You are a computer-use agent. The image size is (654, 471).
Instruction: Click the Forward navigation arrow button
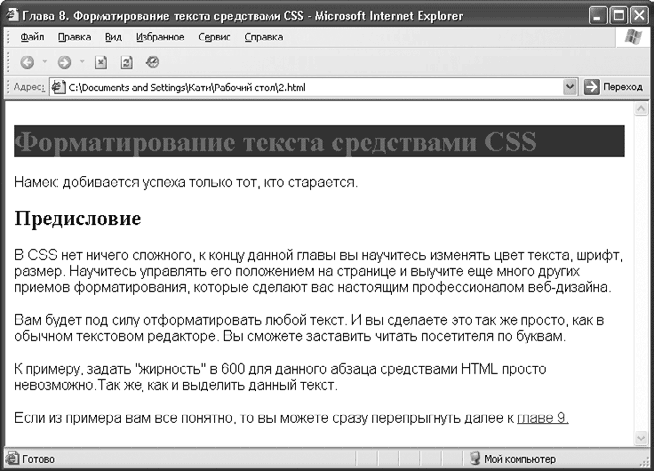pyautogui.click(x=65, y=62)
